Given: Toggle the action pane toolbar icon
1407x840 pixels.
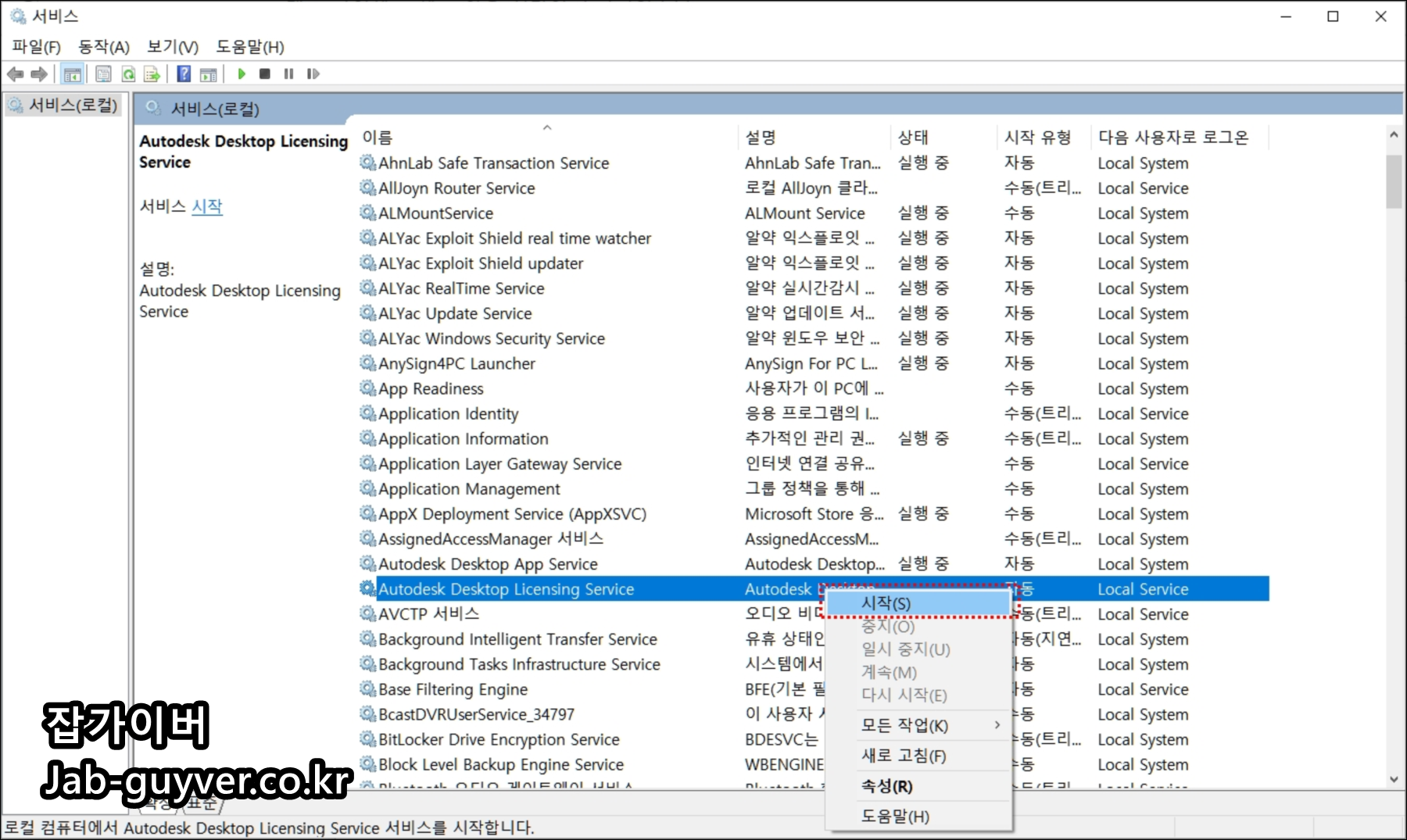Looking at the screenshot, I should click(209, 74).
